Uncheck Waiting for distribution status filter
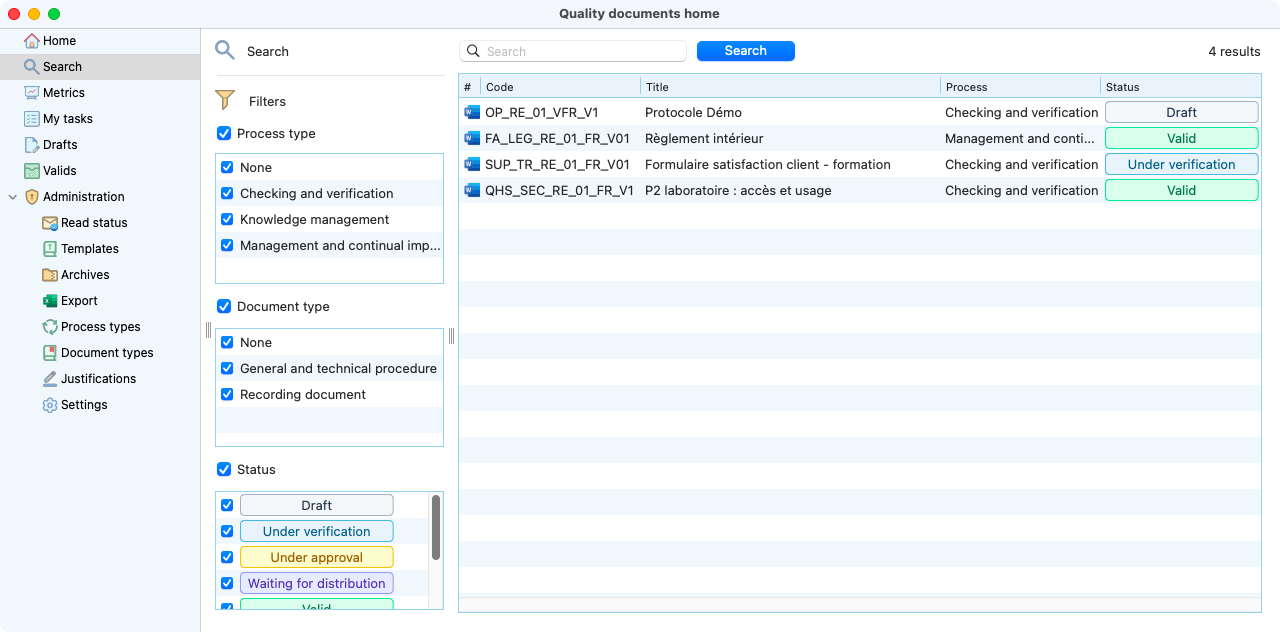Screen dimensions: 1280x632 227,583
